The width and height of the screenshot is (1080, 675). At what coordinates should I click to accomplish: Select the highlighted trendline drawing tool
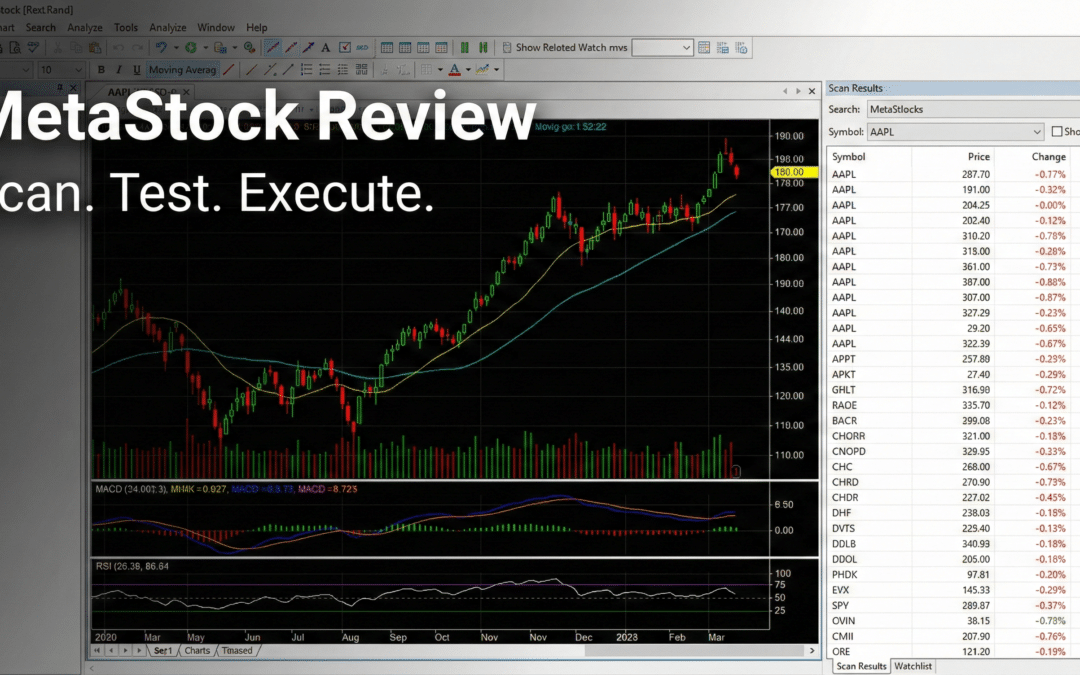273,48
